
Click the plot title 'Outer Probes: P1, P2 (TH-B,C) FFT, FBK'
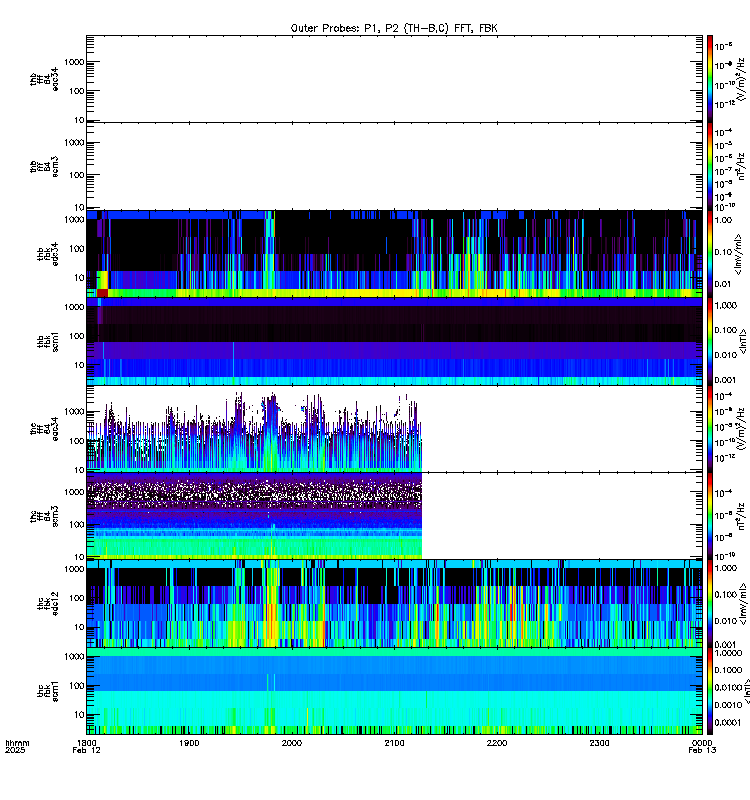tap(394, 28)
